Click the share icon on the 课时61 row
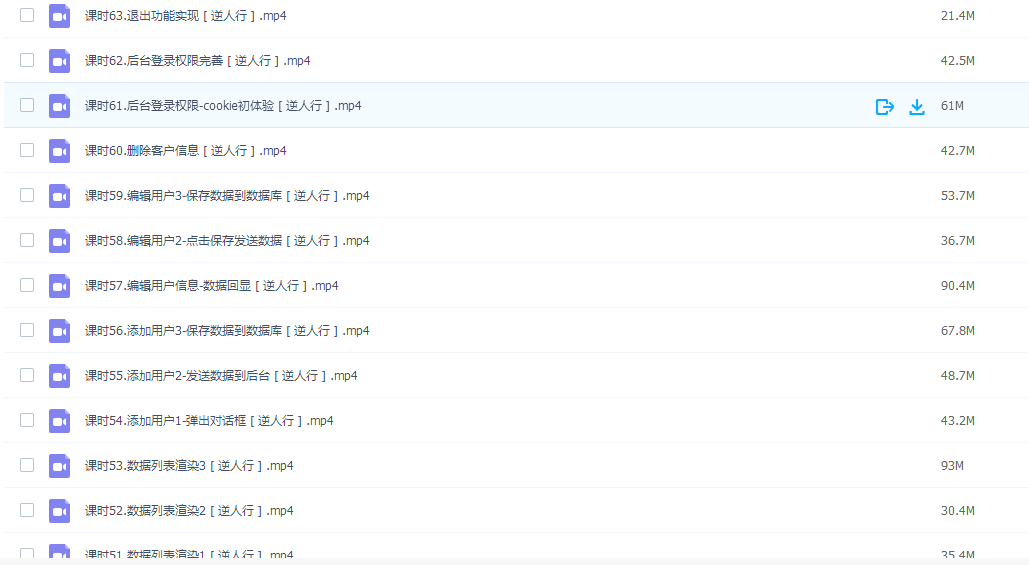This screenshot has width=1029, height=565. [x=885, y=106]
